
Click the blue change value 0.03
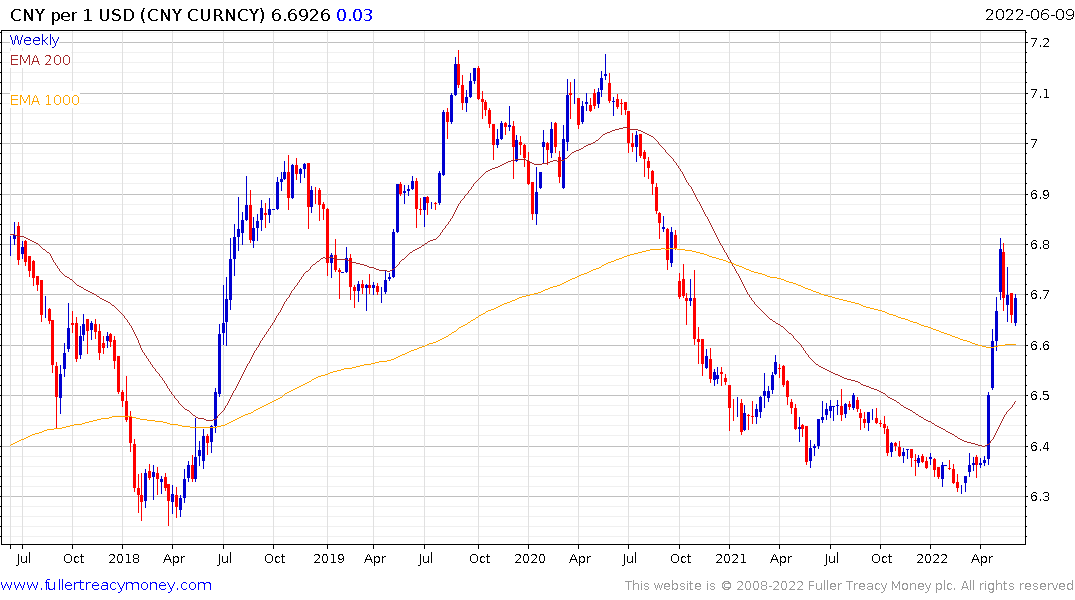tap(354, 15)
